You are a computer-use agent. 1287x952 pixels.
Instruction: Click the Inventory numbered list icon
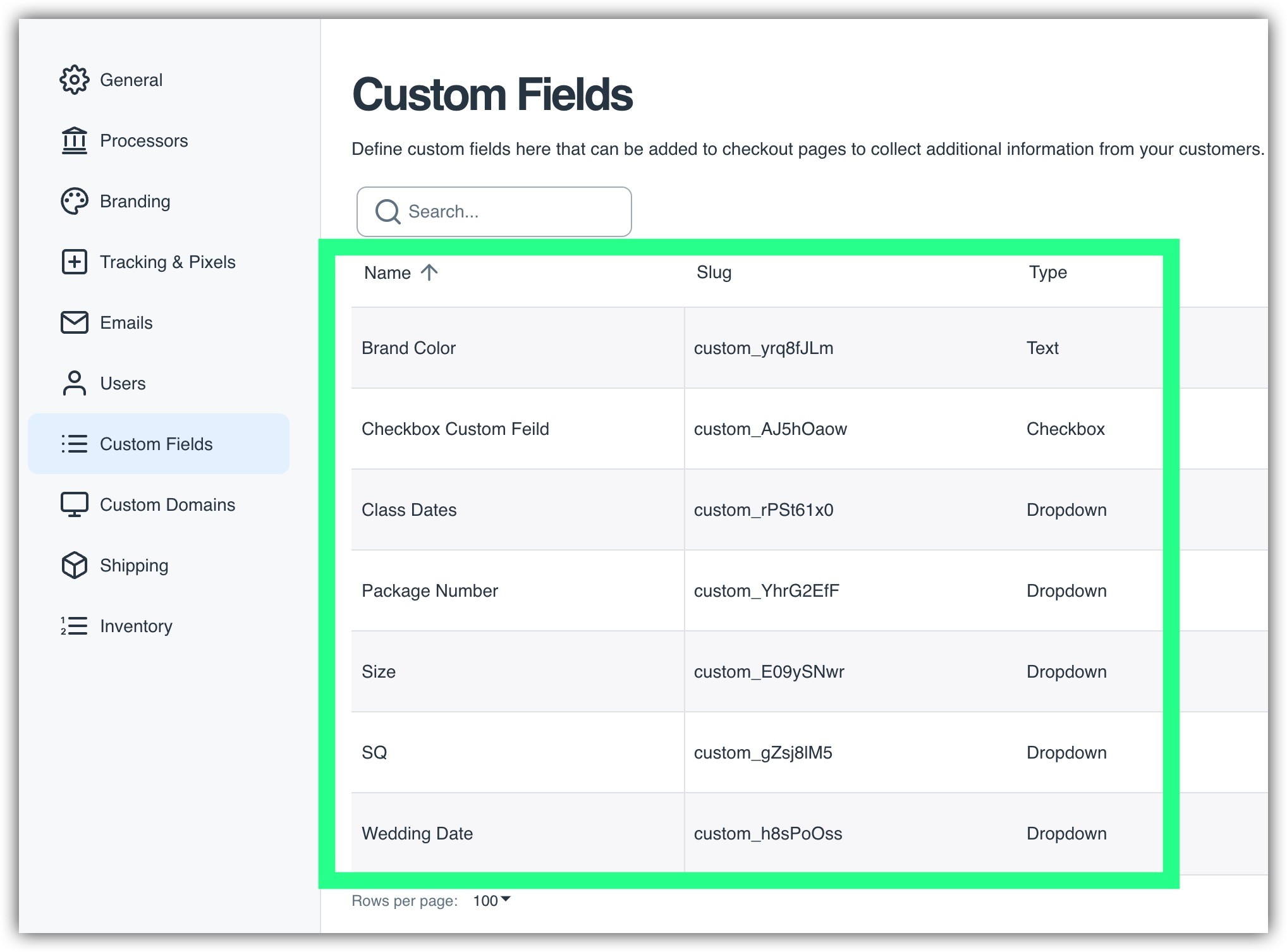pyautogui.click(x=74, y=626)
